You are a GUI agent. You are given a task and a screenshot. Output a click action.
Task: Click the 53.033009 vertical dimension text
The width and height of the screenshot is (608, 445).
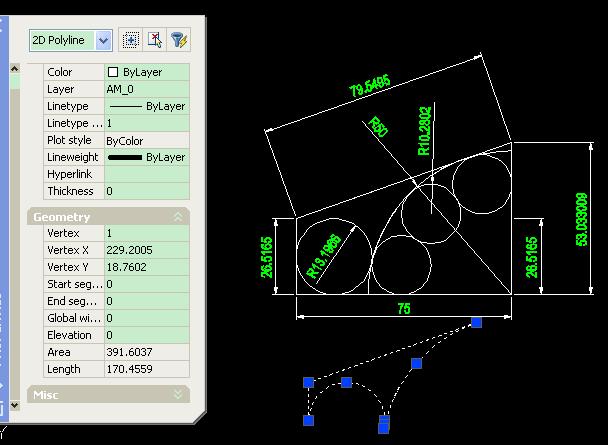coord(582,219)
